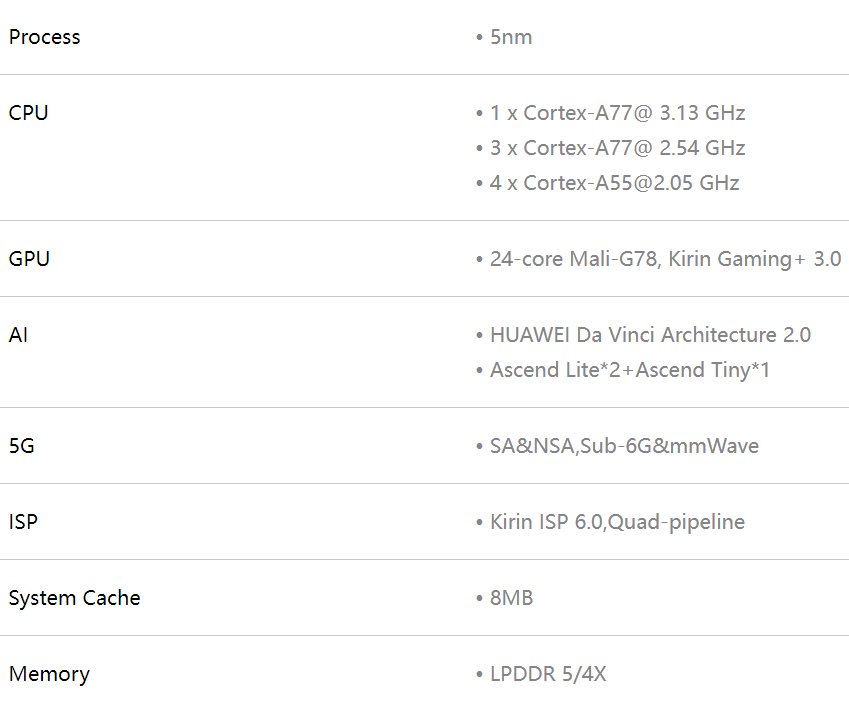849x709 pixels.
Task: Click the 8MB cache value
Action: pos(511,598)
